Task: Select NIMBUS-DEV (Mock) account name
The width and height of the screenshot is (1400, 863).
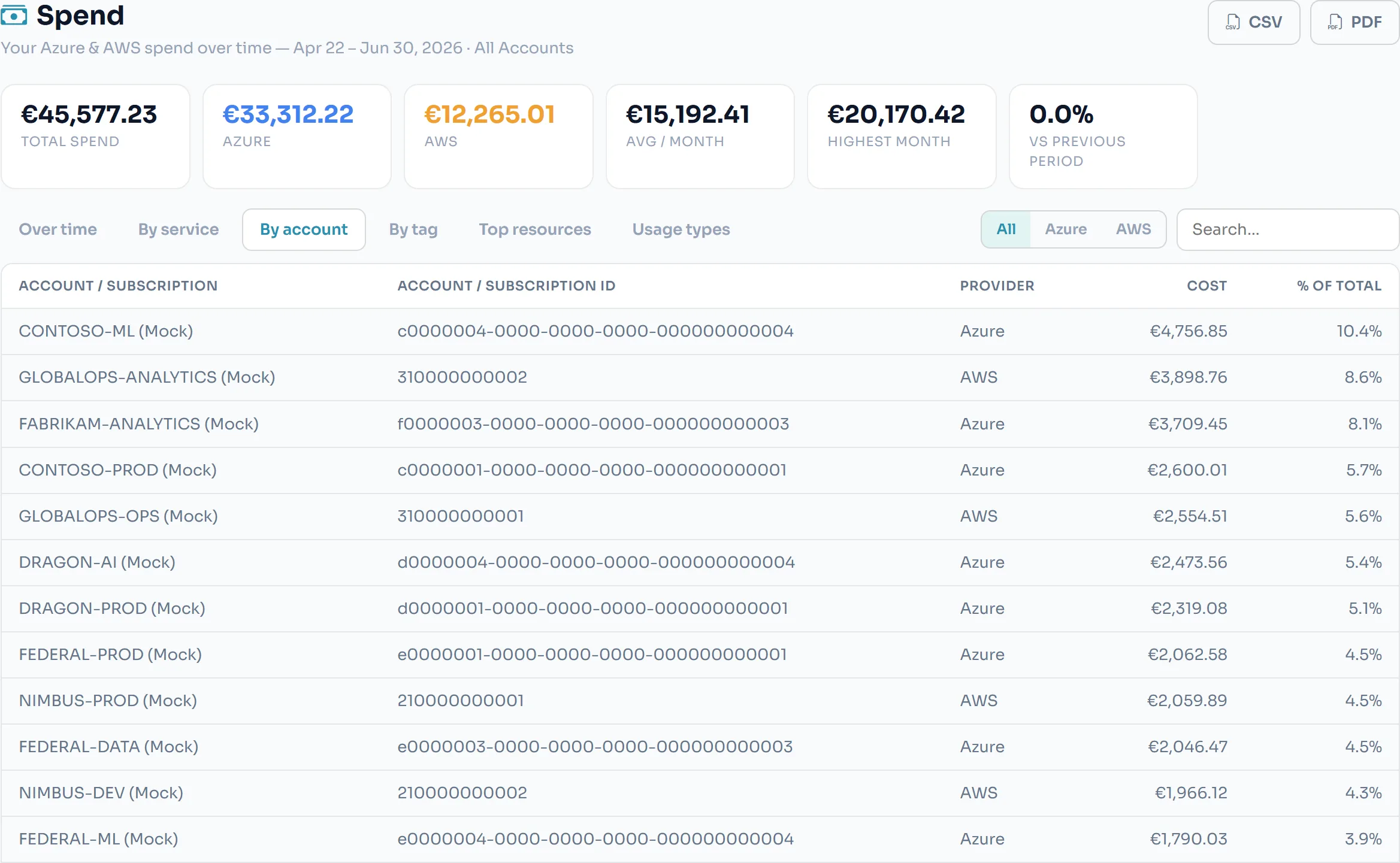Action: pyautogui.click(x=101, y=793)
